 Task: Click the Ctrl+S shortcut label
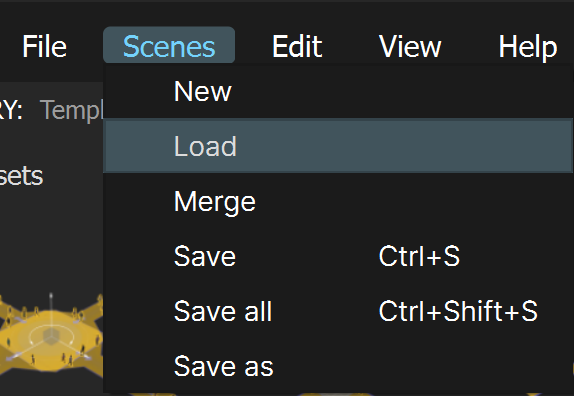(x=419, y=256)
